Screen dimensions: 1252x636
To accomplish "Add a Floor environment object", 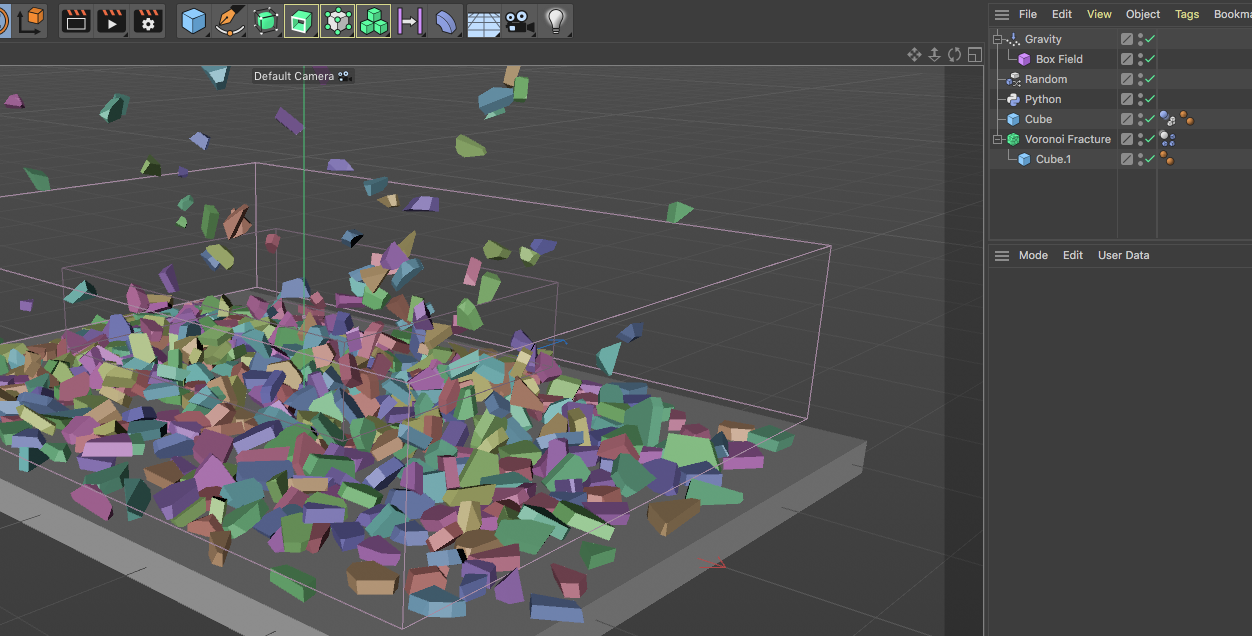I will tap(483, 21).
